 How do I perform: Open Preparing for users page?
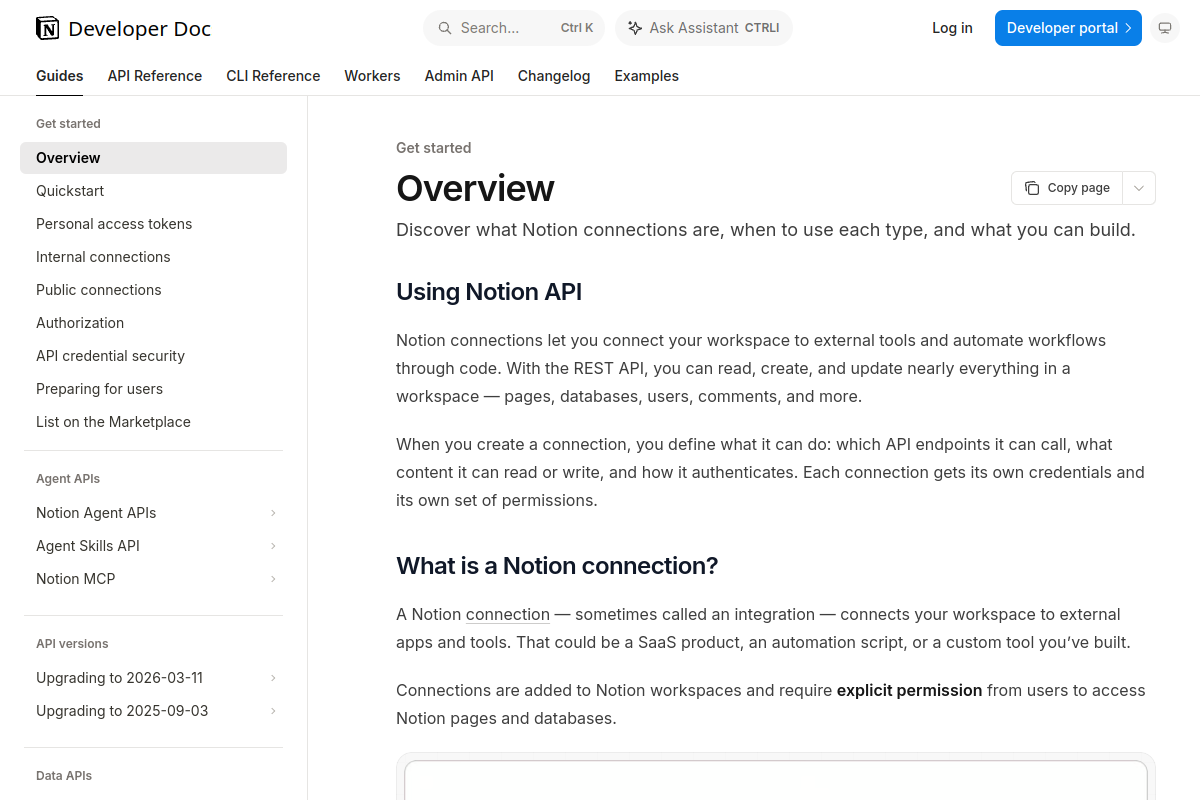(153, 389)
